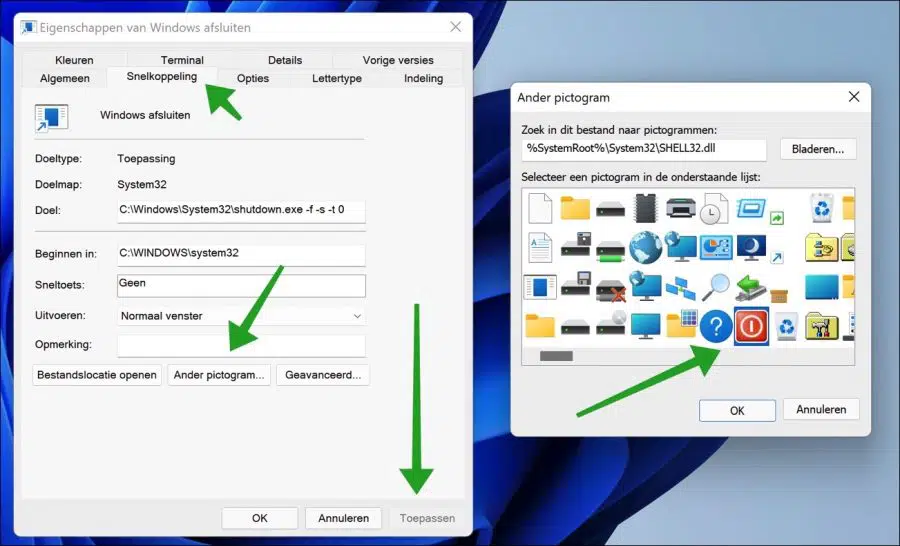Choose the window with blue page icon
Viewport: 900px width, 546px height.
[540, 287]
